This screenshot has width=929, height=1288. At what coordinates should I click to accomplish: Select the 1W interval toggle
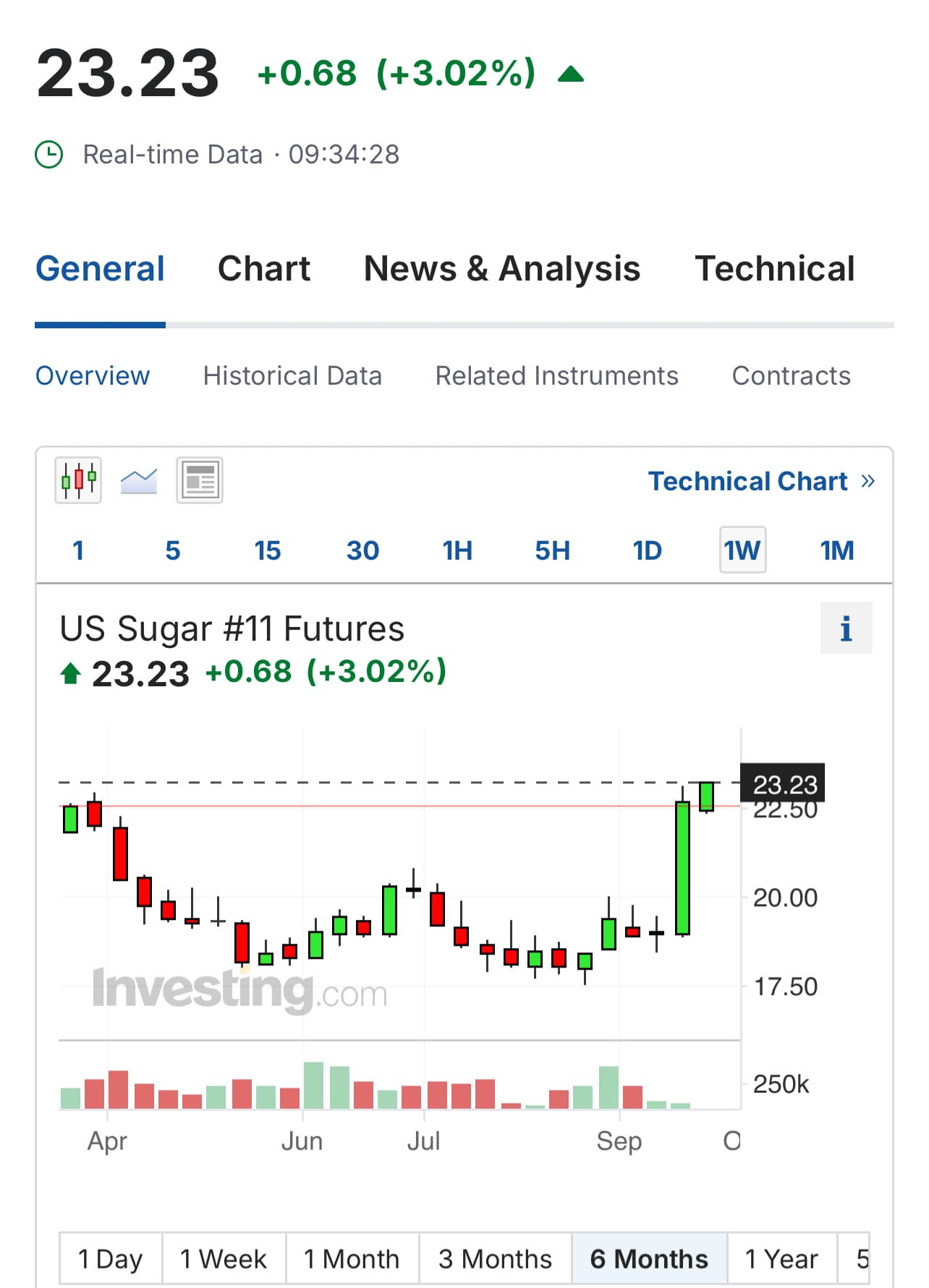coord(742,550)
